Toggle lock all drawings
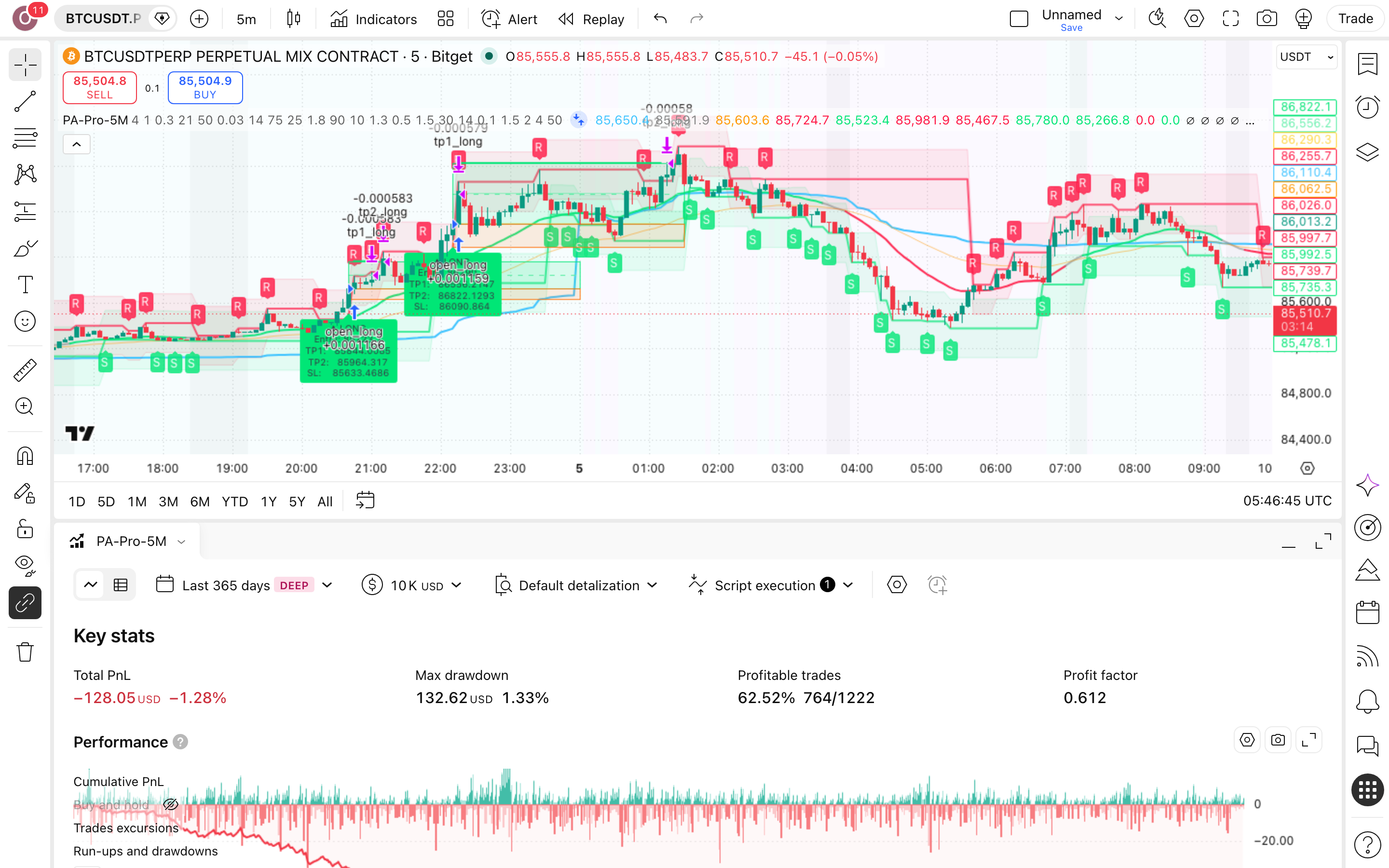Image resolution: width=1389 pixels, height=868 pixels. click(25, 529)
